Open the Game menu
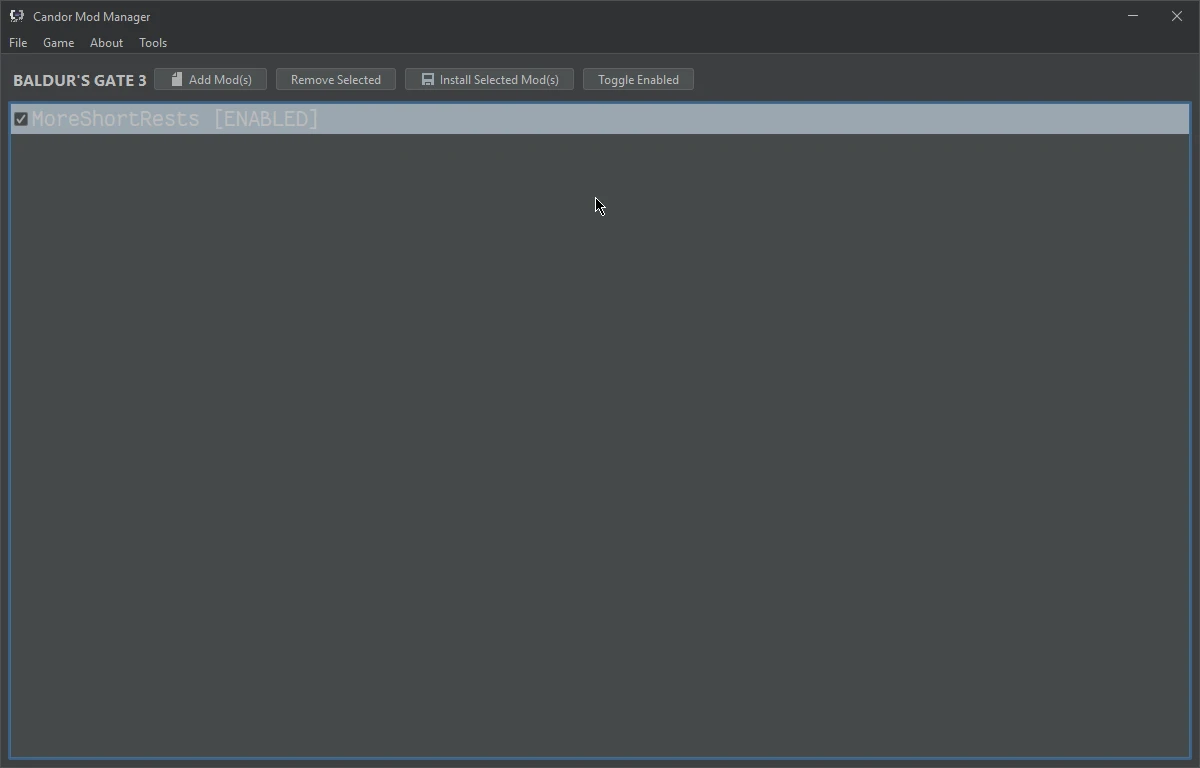The image size is (1200, 768). point(58,43)
